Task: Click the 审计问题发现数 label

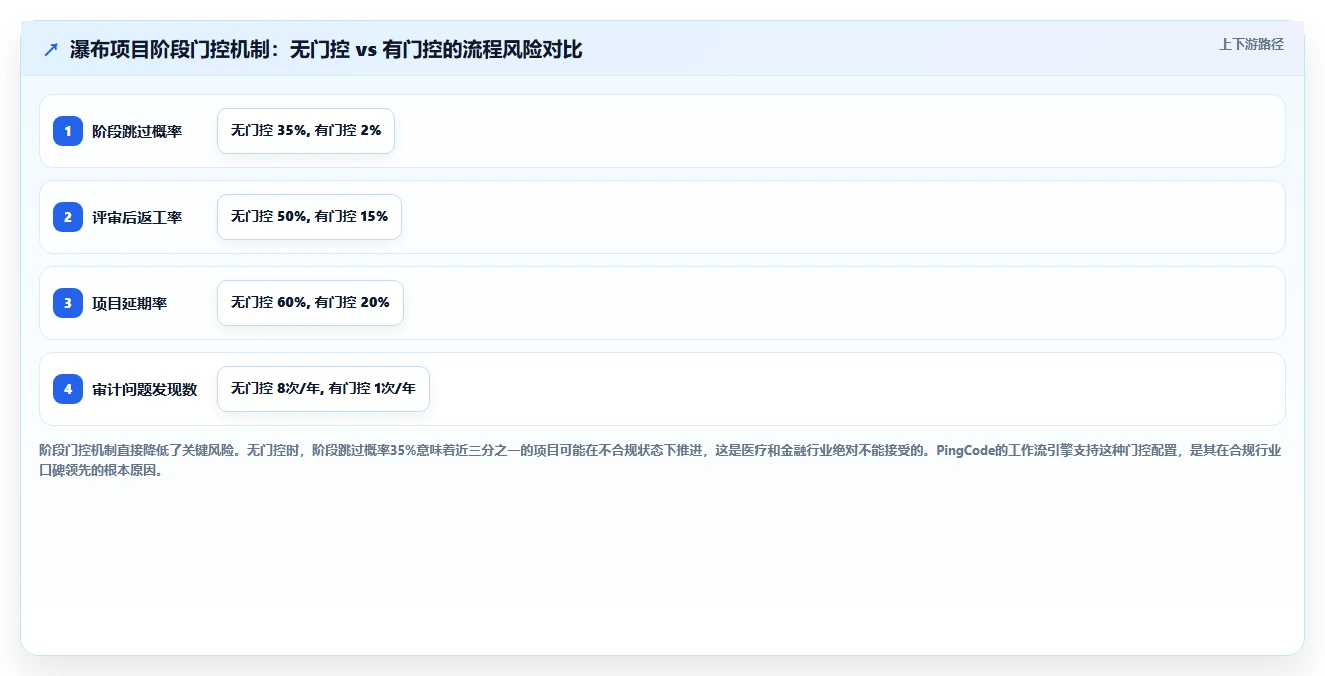Action: pos(145,389)
